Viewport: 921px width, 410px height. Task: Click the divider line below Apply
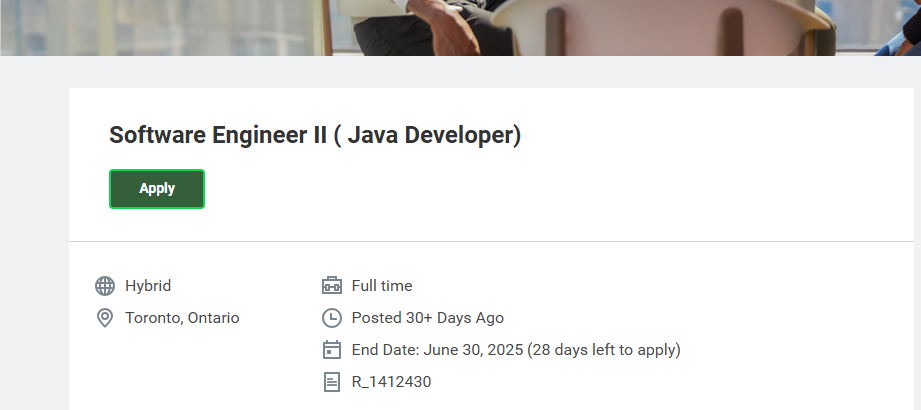491,241
